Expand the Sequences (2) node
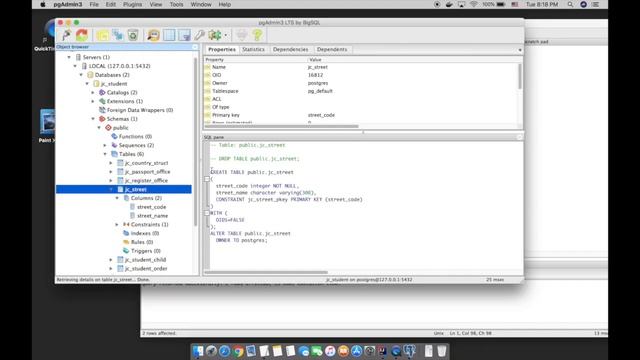Viewport: 640px width, 360px height. (105, 145)
